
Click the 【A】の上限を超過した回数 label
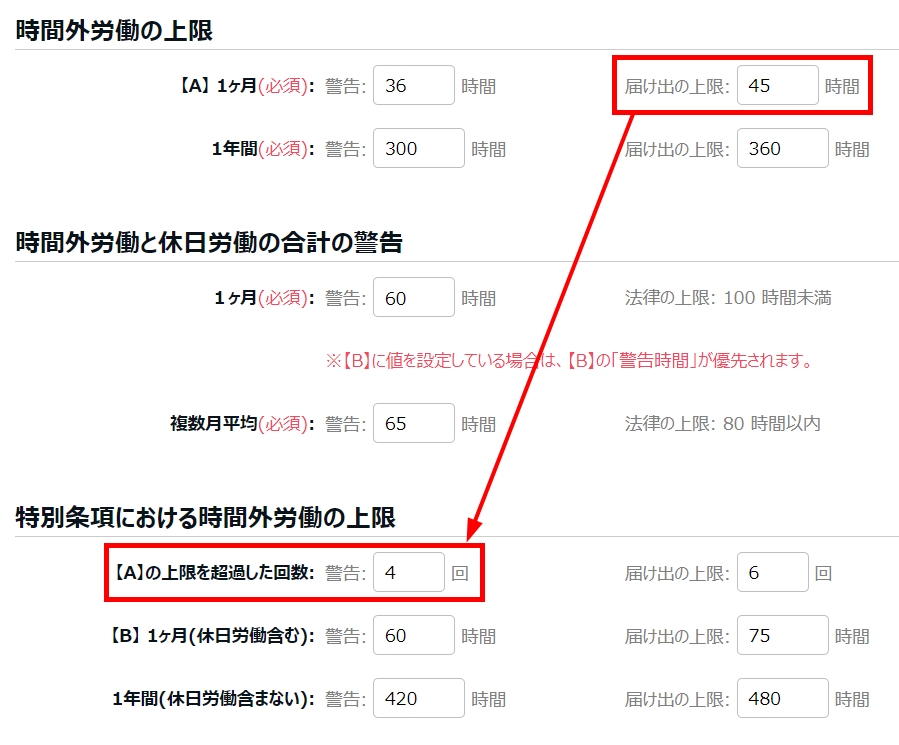[x=213, y=573]
